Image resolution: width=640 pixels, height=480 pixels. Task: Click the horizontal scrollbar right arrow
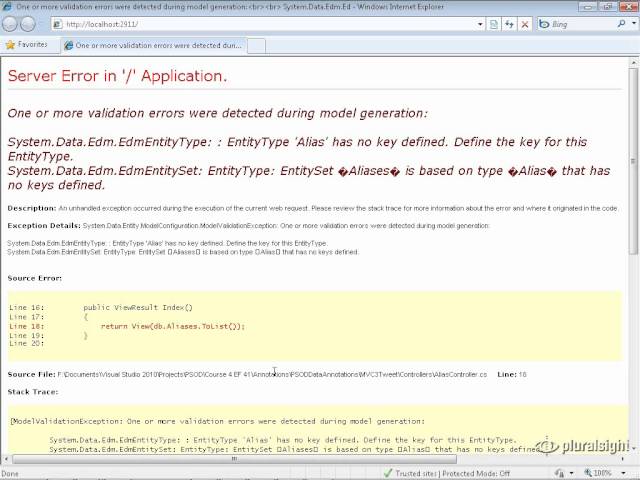(623, 459)
